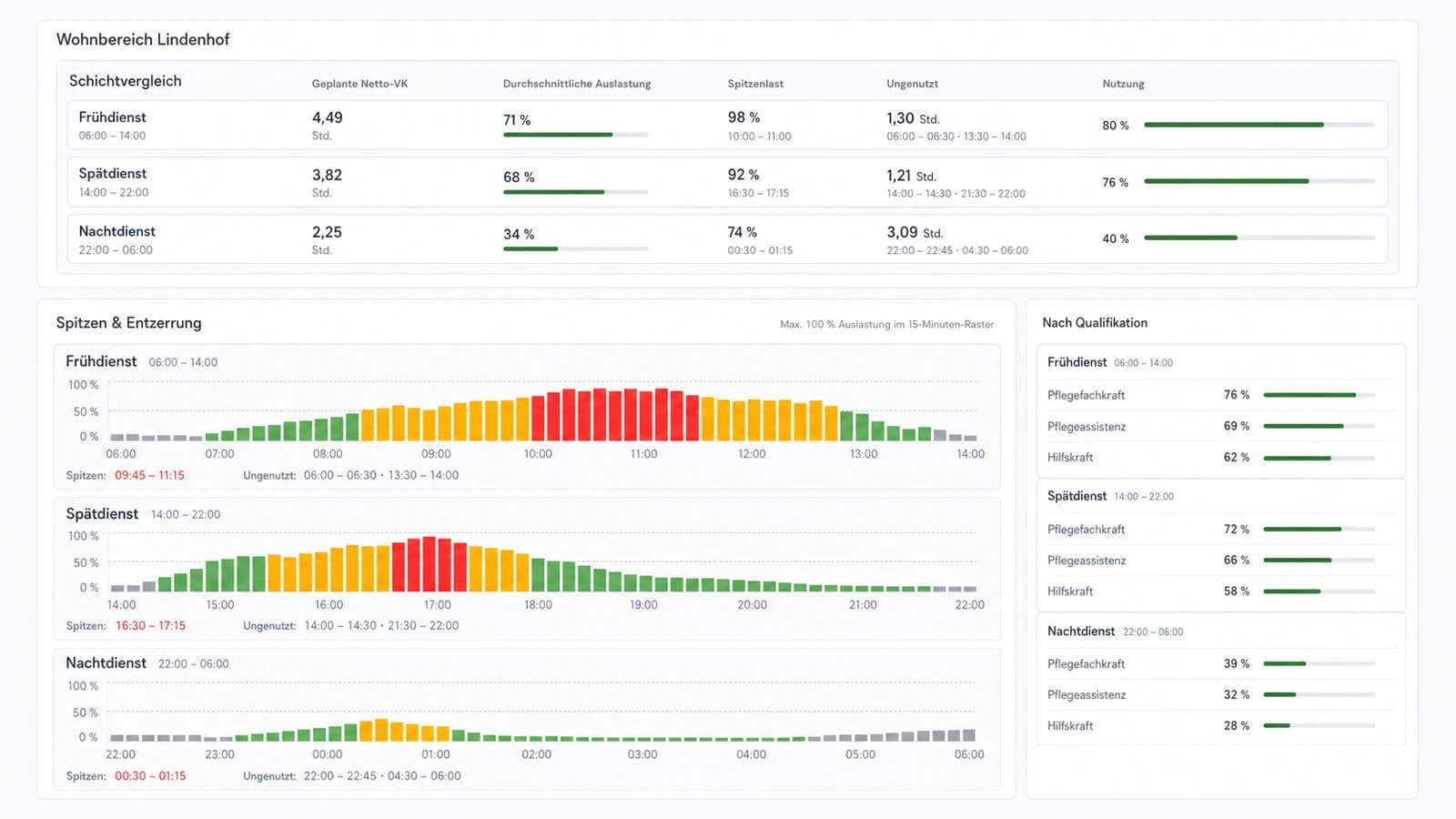The height and width of the screenshot is (819, 1456).
Task: Click the 34 % average utilization progress bar
Action: [576, 248]
